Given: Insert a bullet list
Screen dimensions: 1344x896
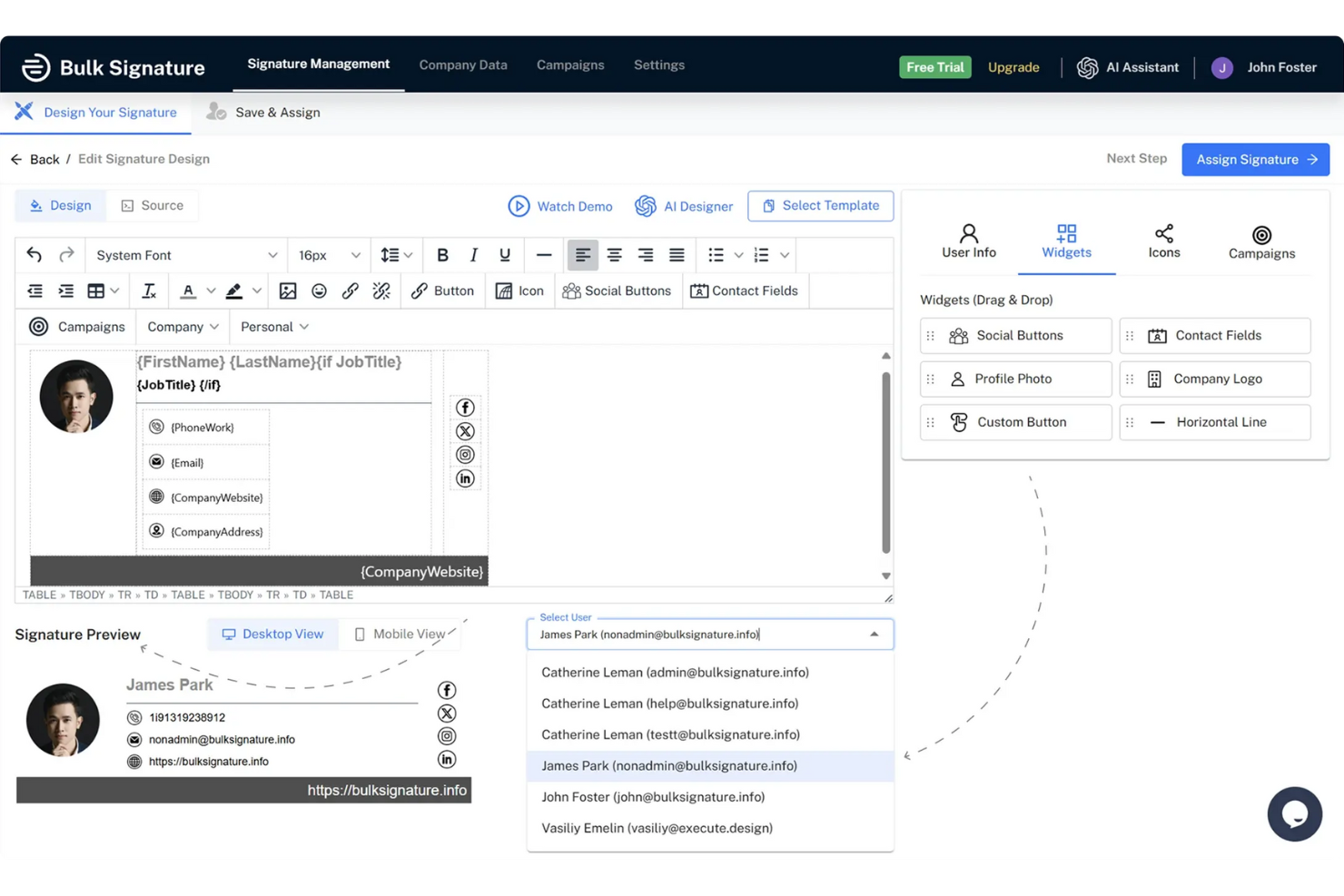Looking at the screenshot, I should 716,255.
